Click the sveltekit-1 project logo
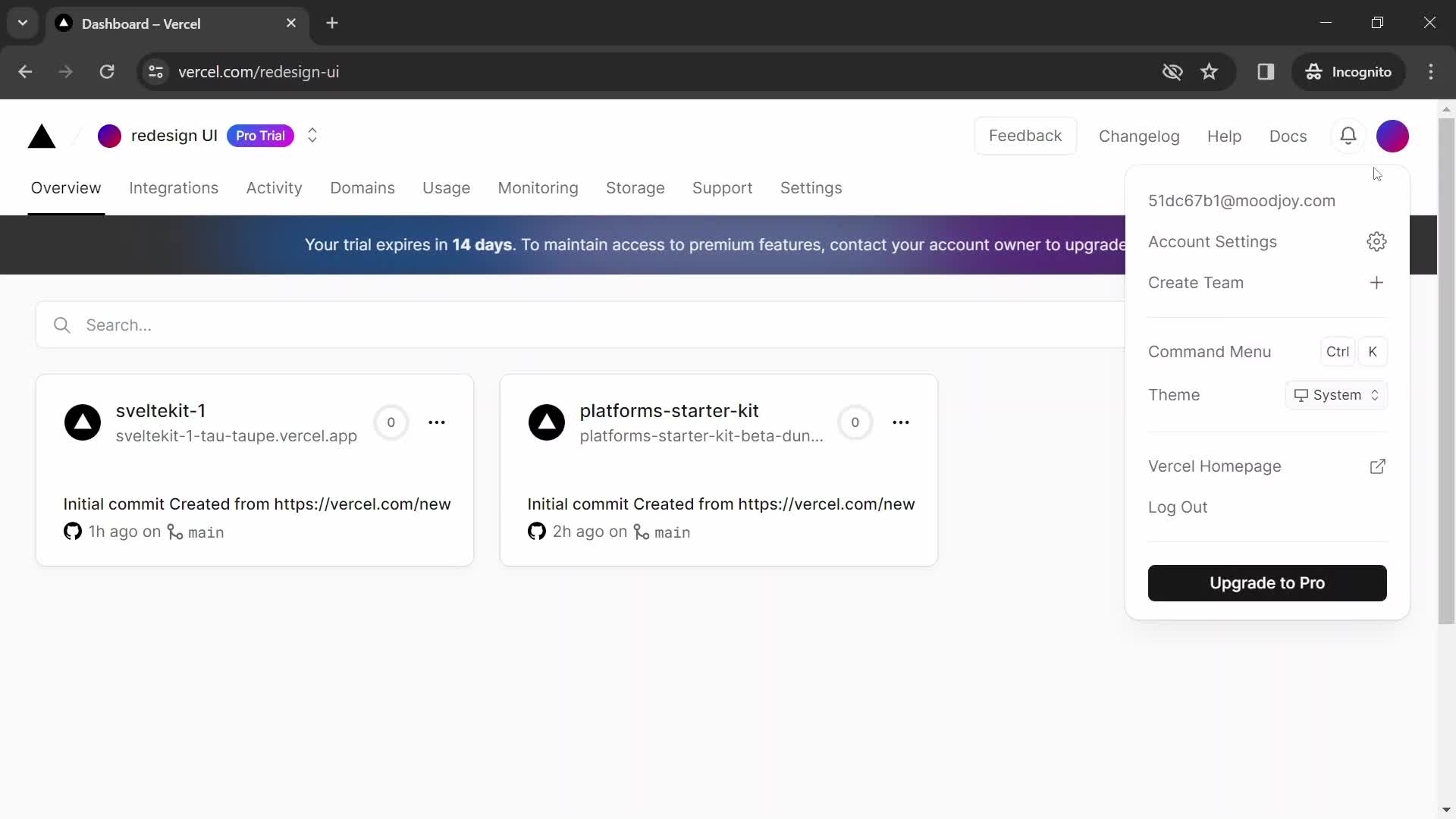Image resolution: width=1456 pixels, height=819 pixels. [83, 422]
